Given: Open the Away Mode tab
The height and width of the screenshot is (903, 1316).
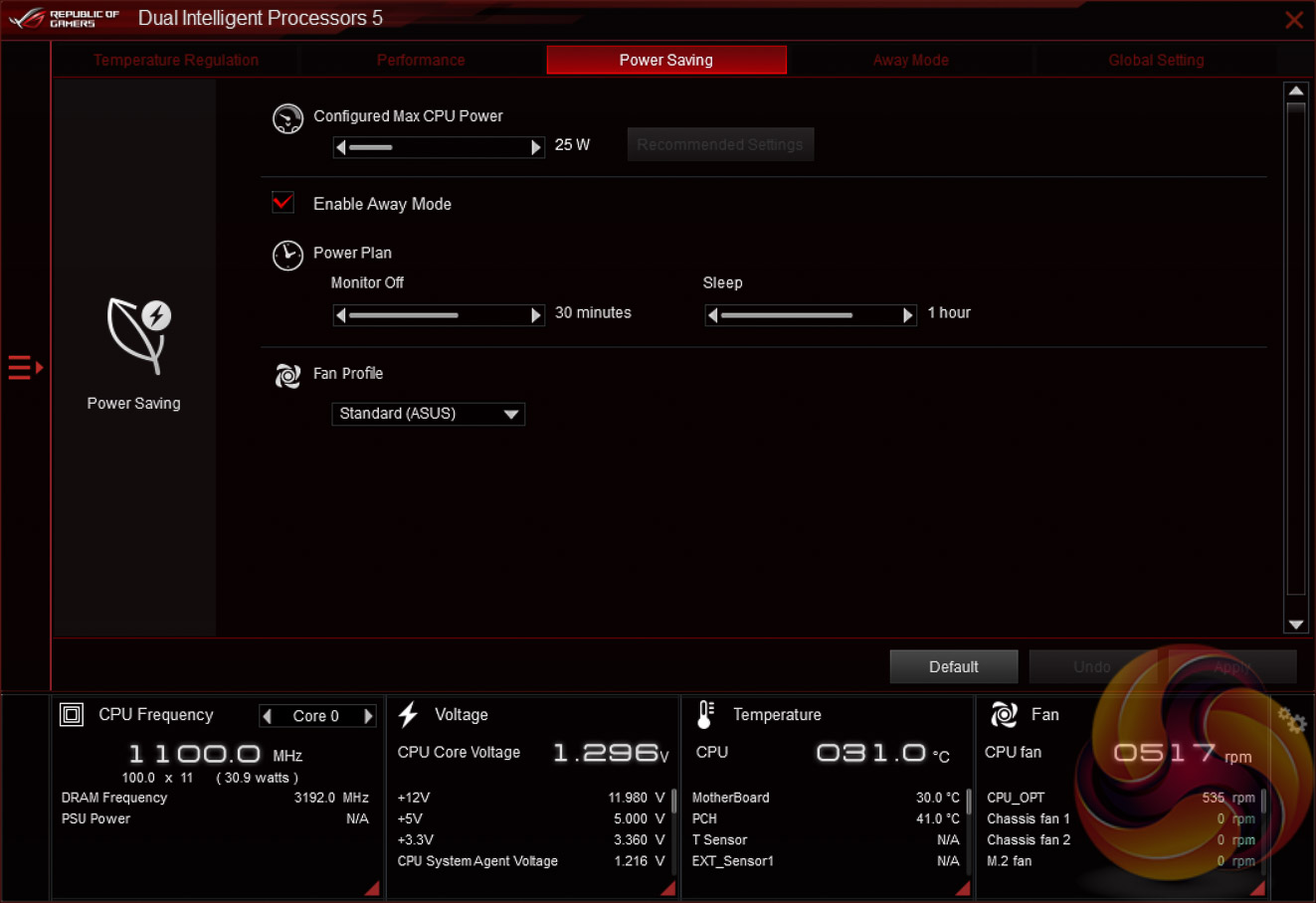Looking at the screenshot, I should (x=911, y=60).
